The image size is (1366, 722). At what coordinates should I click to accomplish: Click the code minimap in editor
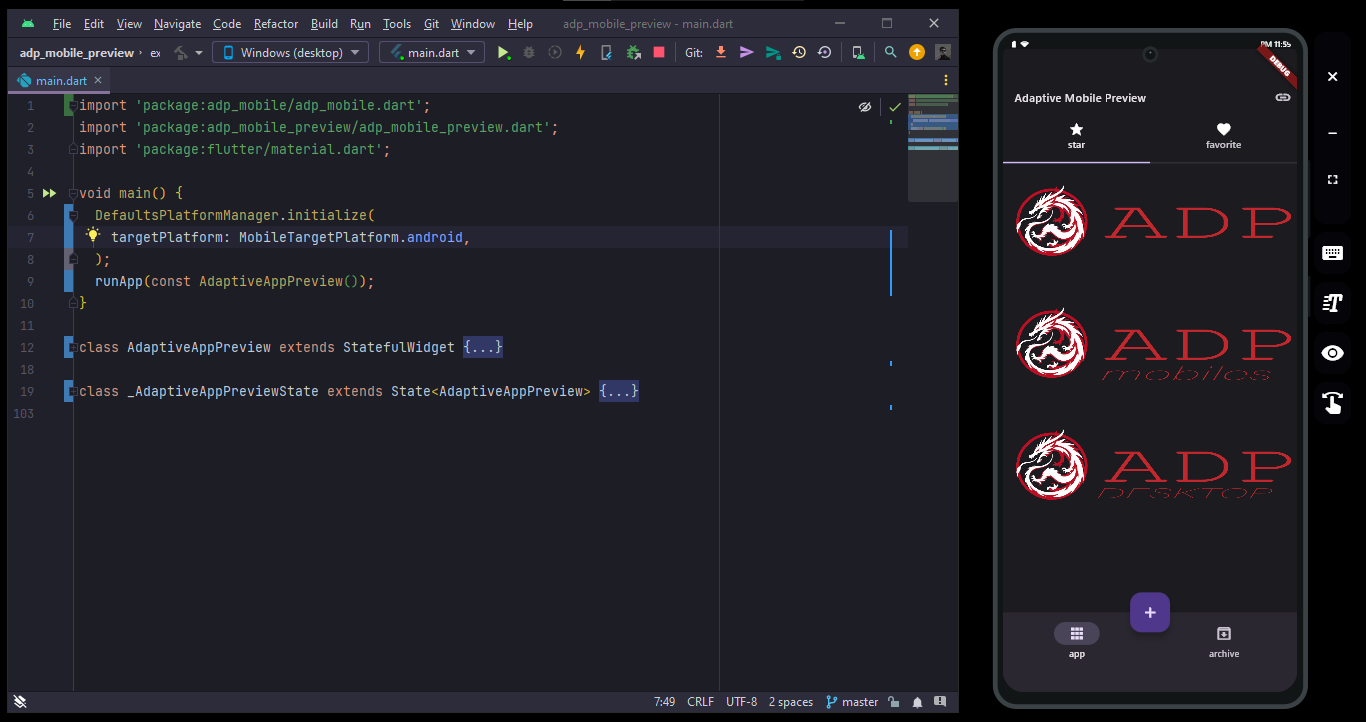point(933,148)
